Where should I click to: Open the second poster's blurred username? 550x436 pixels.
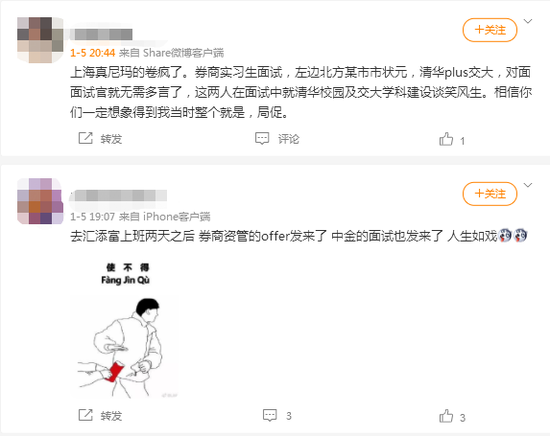point(119,196)
